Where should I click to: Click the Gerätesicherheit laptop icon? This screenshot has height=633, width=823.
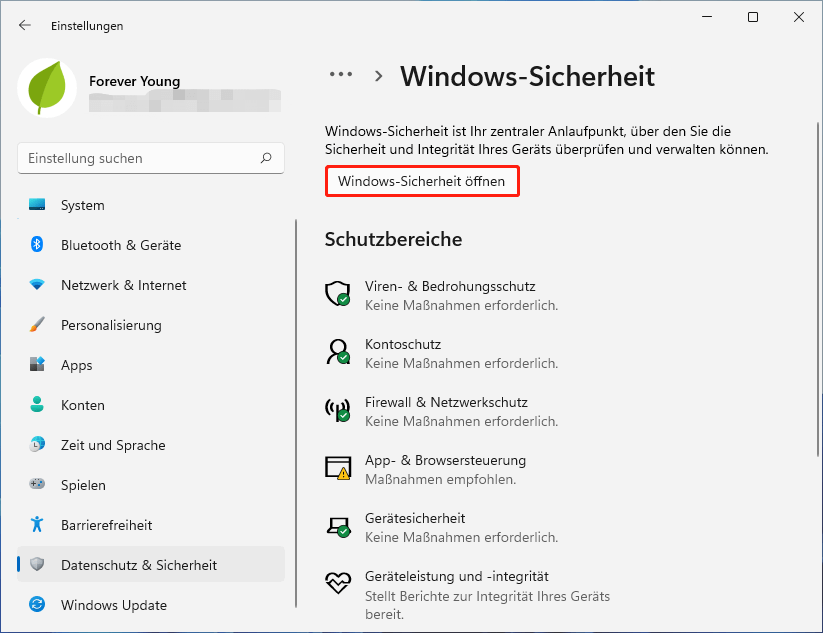click(x=337, y=526)
